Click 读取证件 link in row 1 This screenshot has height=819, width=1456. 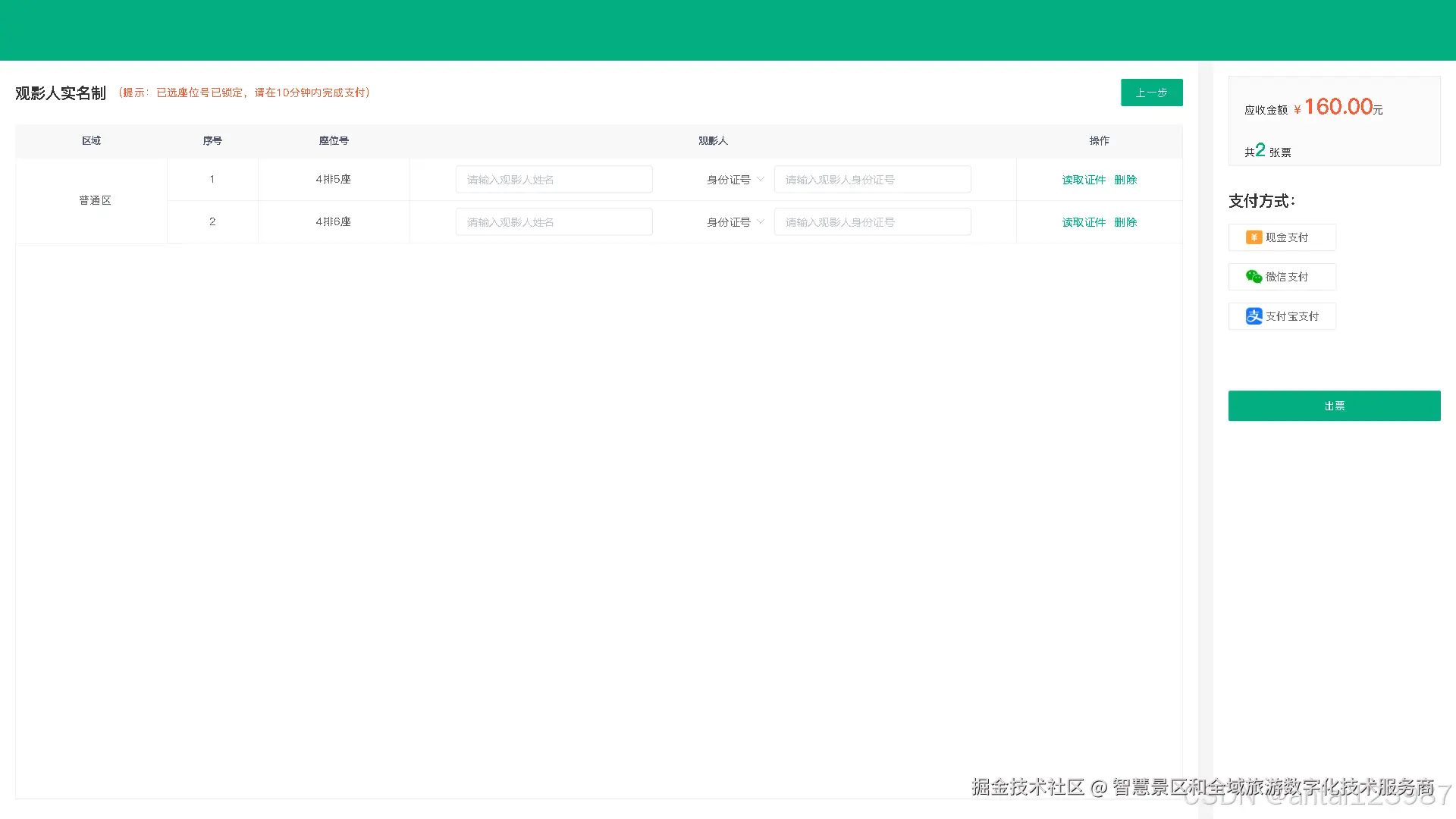tap(1084, 180)
